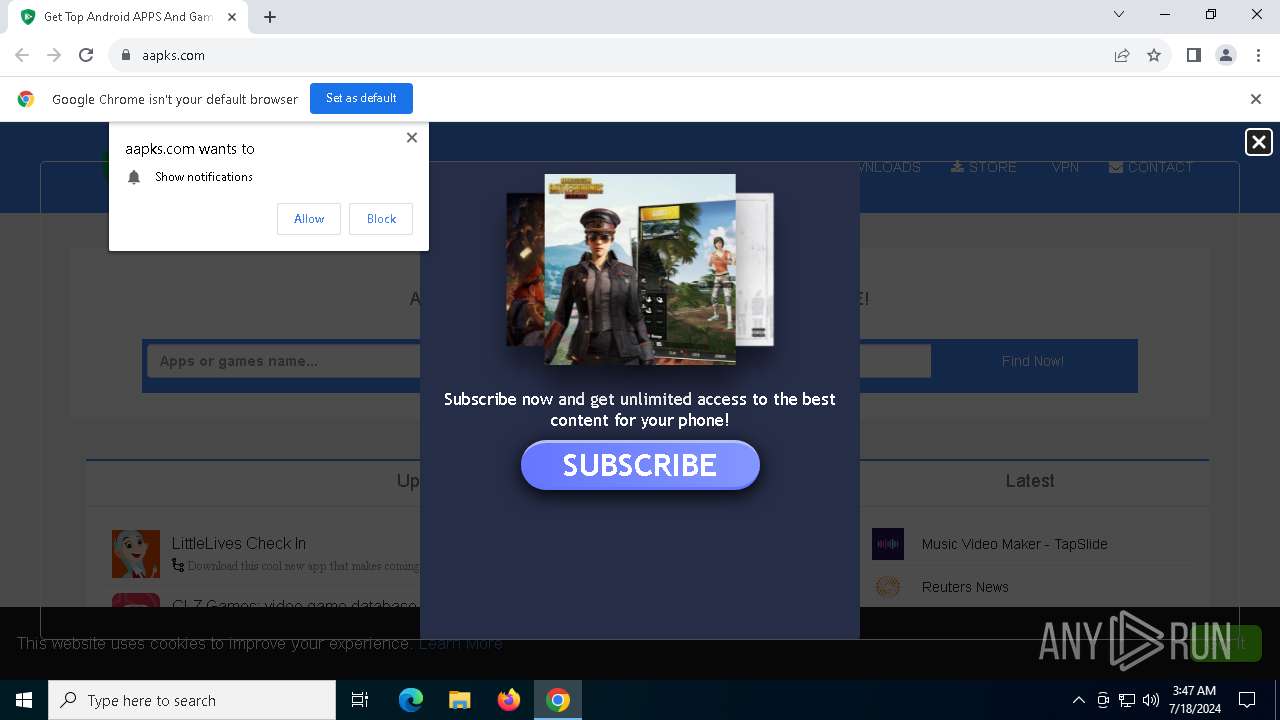Image resolution: width=1280 pixels, height=720 pixels.
Task: Click 'Learn More' in cookie notice
Action: pyautogui.click(x=461, y=643)
